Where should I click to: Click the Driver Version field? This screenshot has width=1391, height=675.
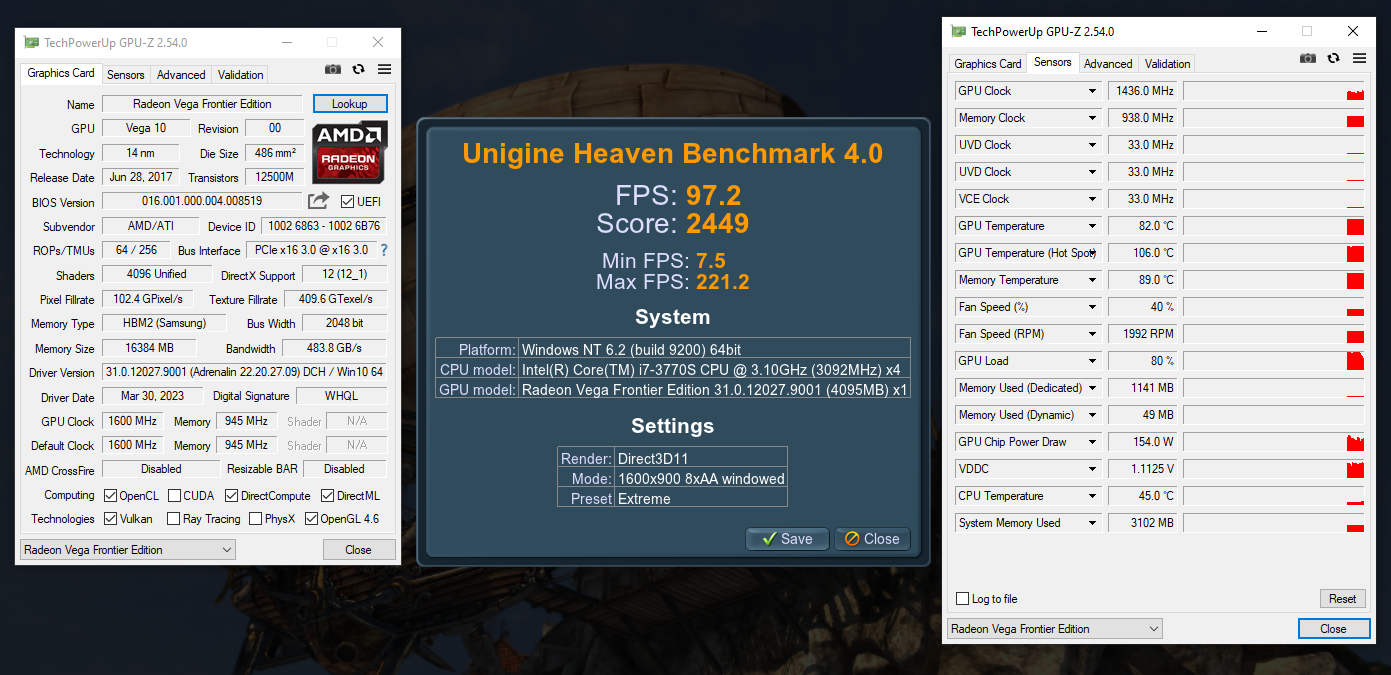click(245, 372)
